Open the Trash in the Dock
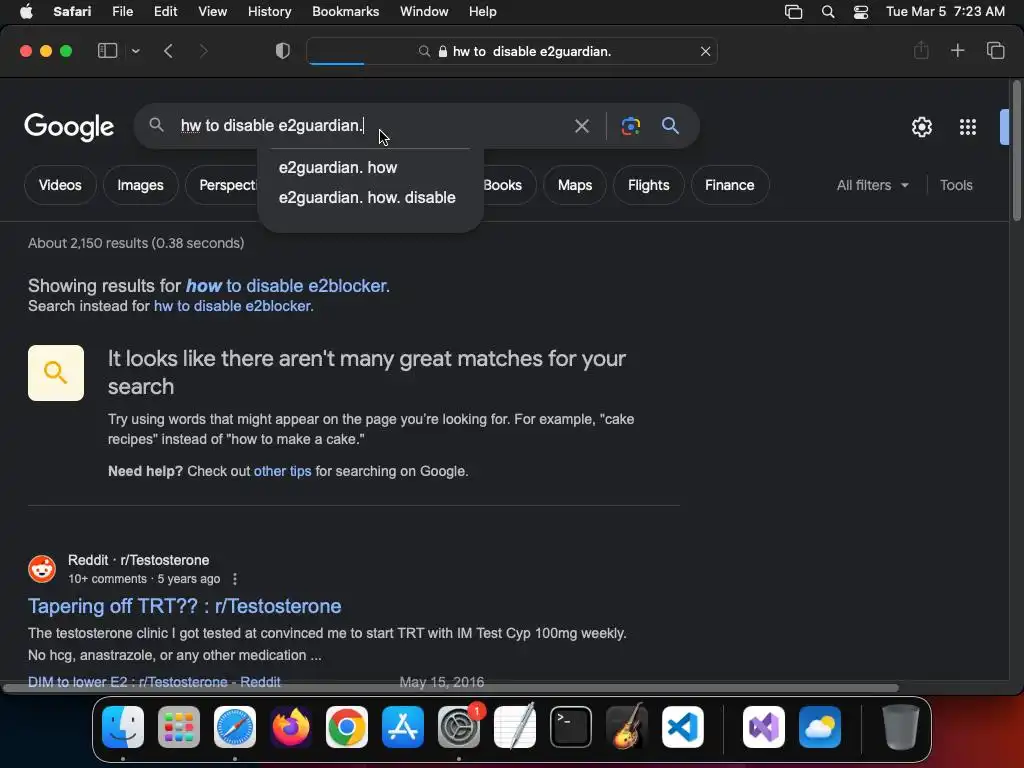This screenshot has width=1024, height=768. pyautogui.click(x=901, y=727)
